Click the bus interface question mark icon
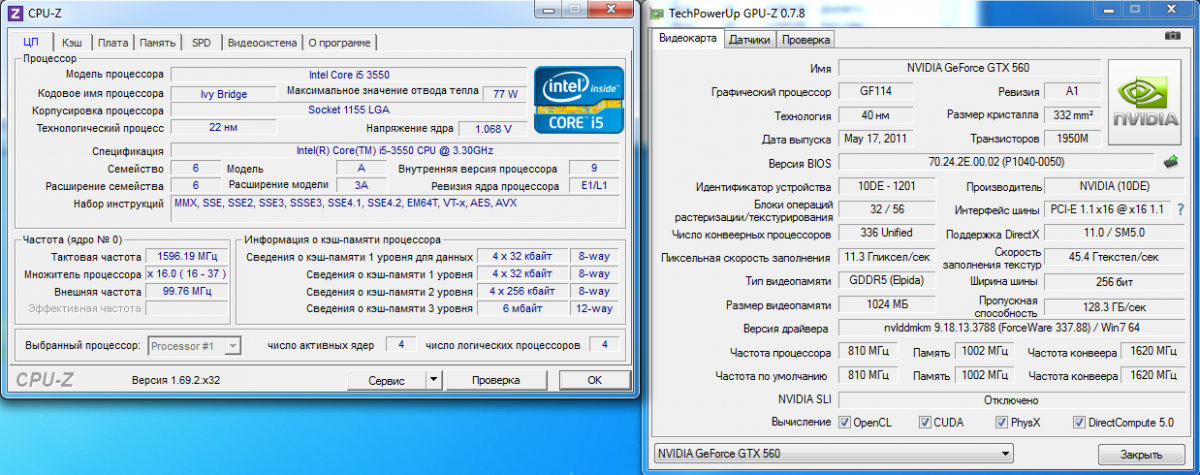Viewport: 1200px width, 475px height. (1182, 210)
